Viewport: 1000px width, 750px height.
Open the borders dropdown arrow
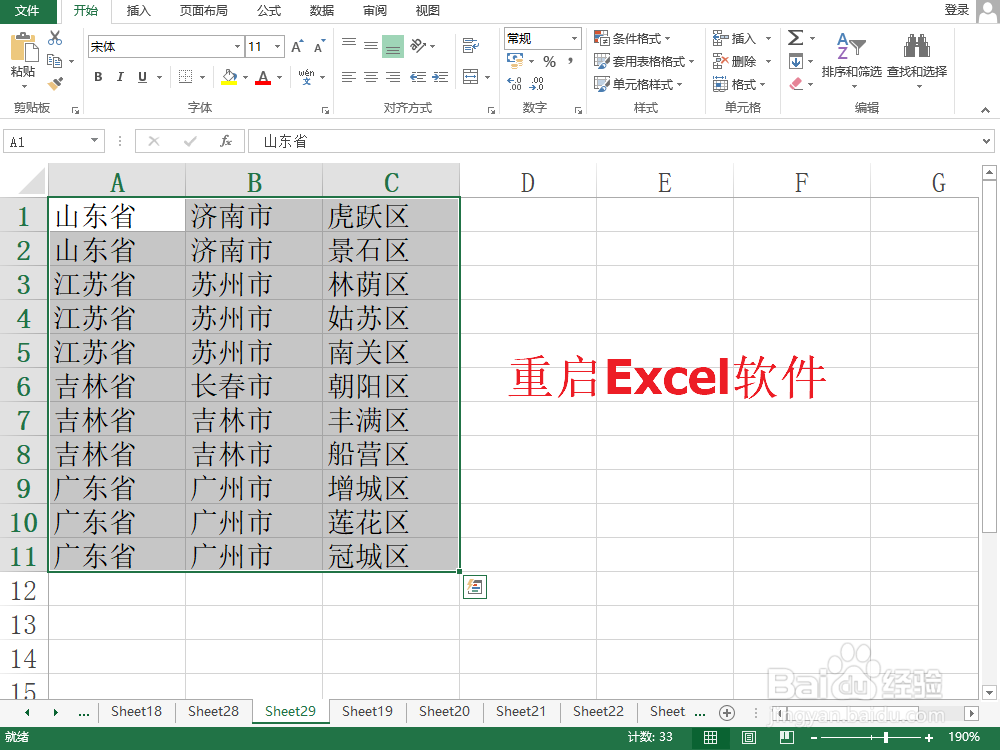pyautogui.click(x=202, y=77)
